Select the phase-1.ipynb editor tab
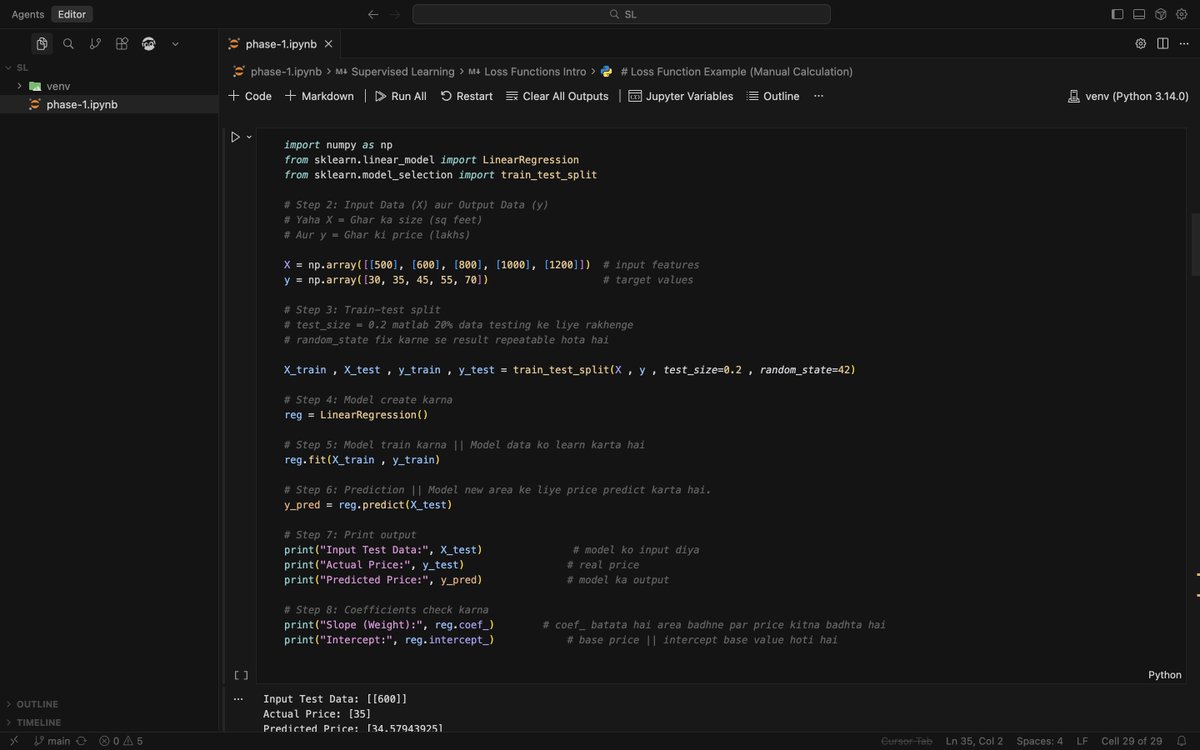 (x=281, y=44)
